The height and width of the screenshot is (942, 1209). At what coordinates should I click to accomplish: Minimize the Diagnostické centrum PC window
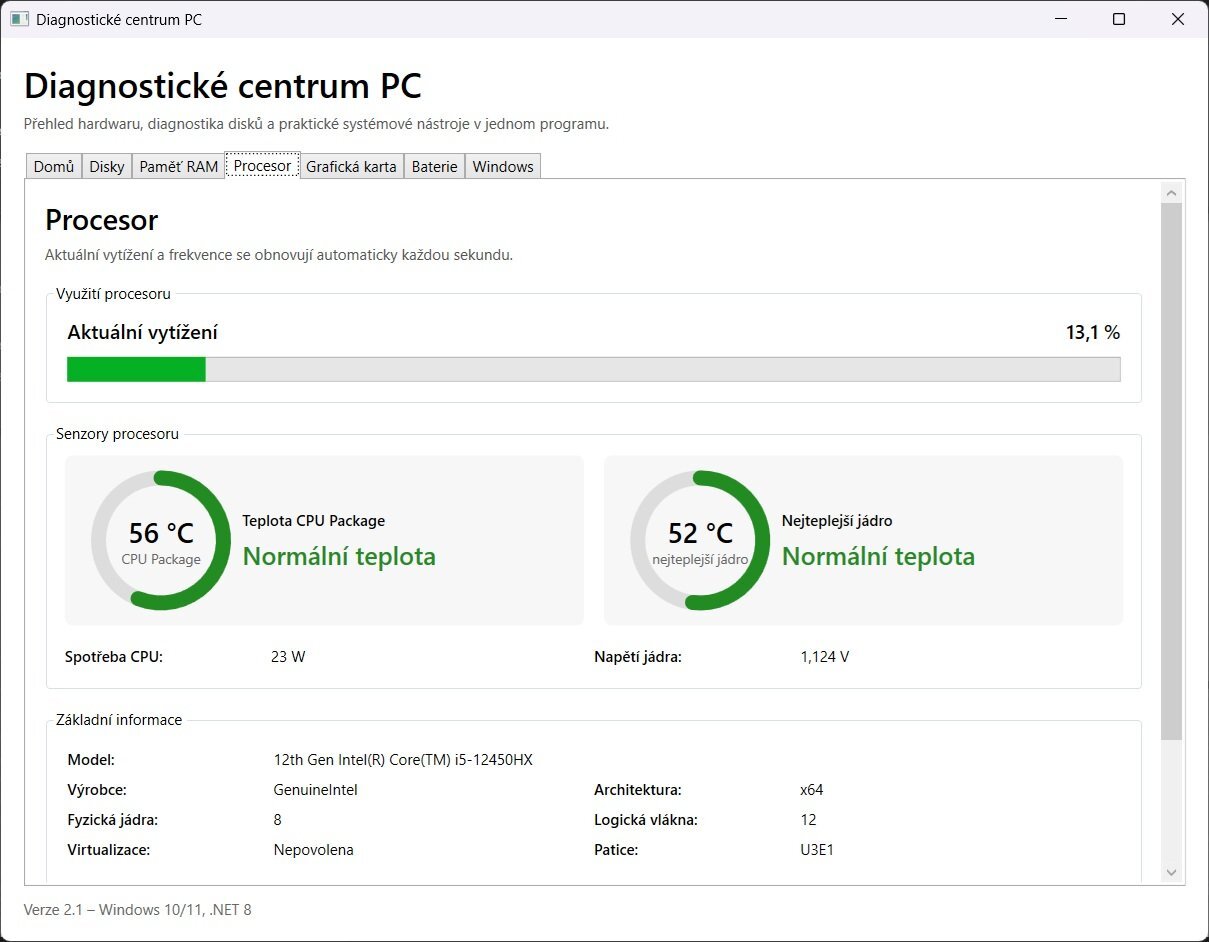(x=1061, y=19)
